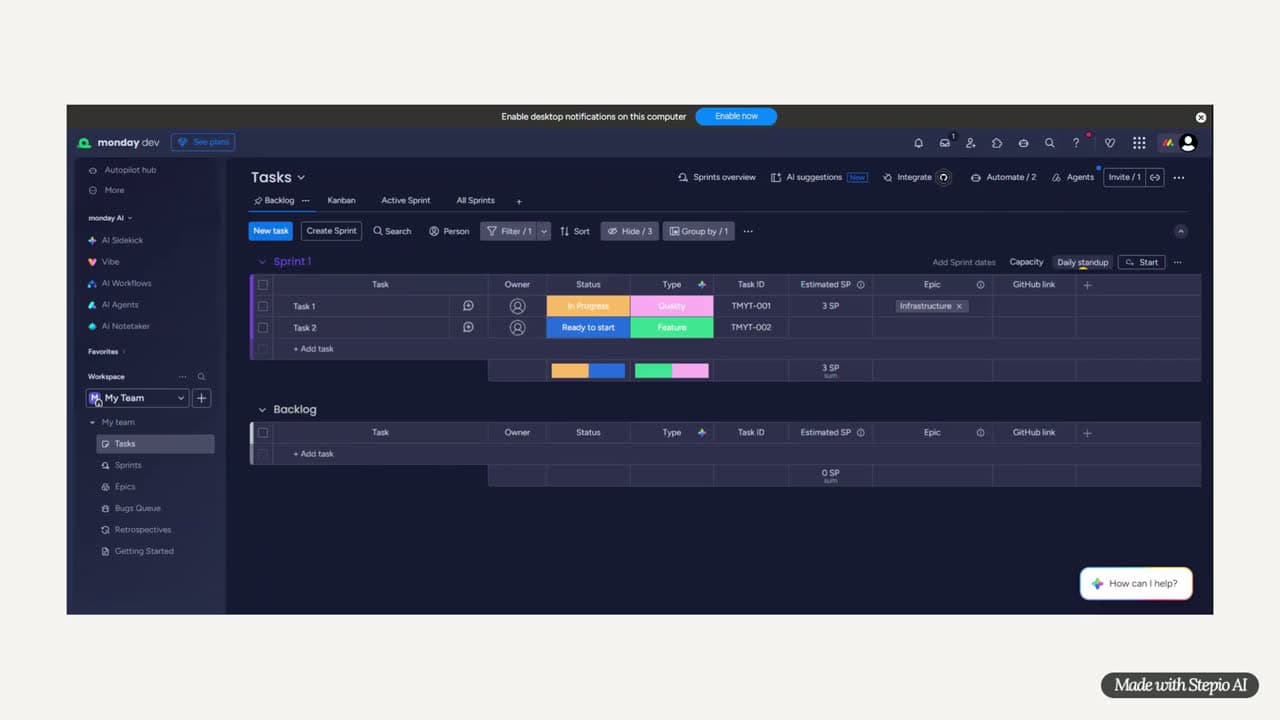1280x720 pixels.
Task: Open Sprints board in sidebar
Action: click(x=128, y=466)
